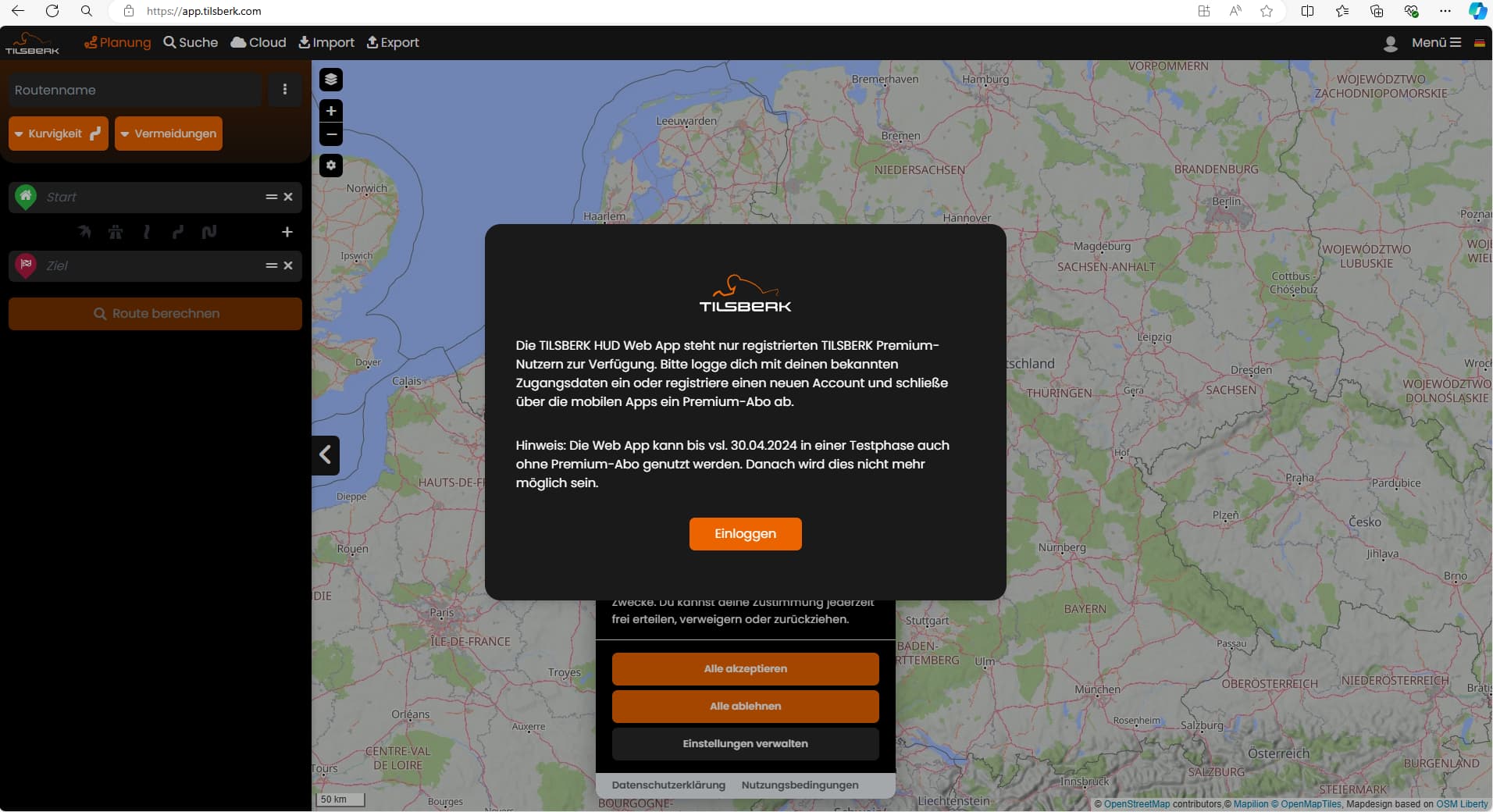This screenshot has width=1493, height=812.
Task: Open browser collections
Action: click(x=1377, y=11)
